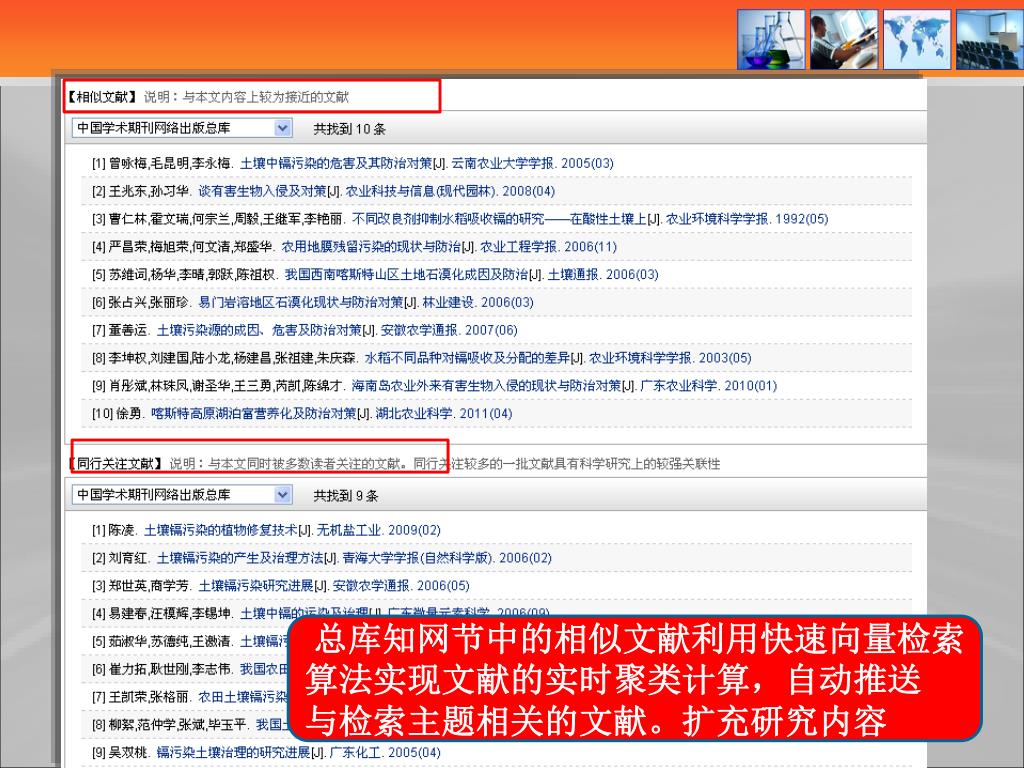The width and height of the screenshot is (1024, 768).
Task: Open article 土壤镉污染研究进展
Action: pos(256,586)
